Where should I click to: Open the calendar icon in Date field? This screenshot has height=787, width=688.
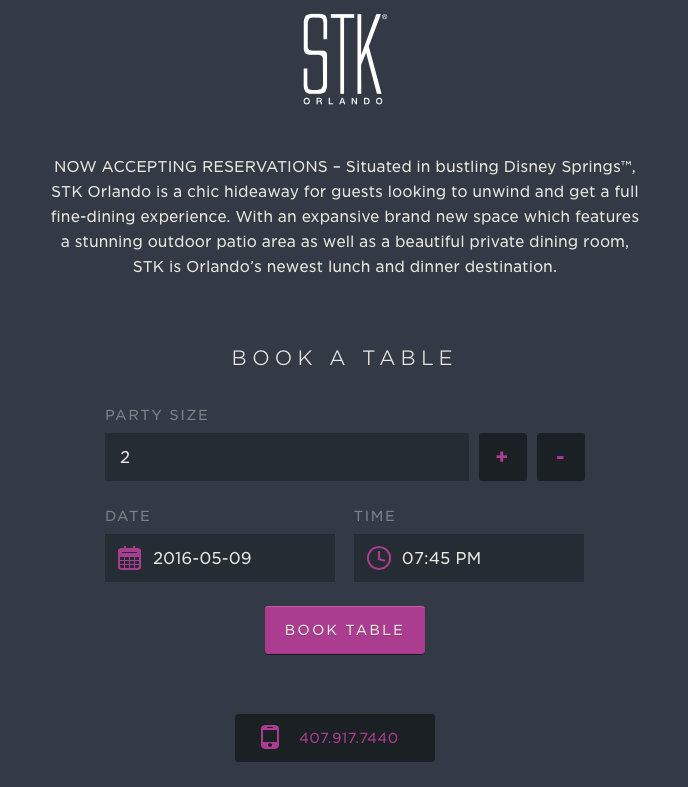point(130,558)
